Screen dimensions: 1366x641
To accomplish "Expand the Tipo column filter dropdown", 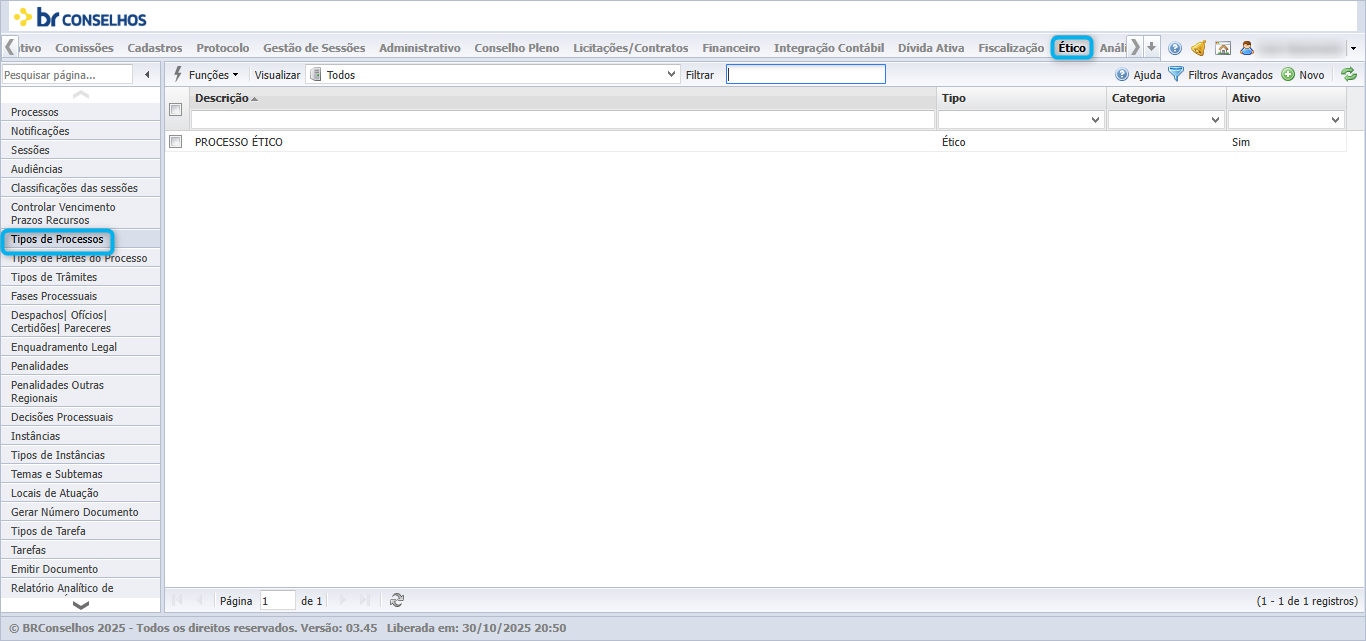I will point(1096,120).
